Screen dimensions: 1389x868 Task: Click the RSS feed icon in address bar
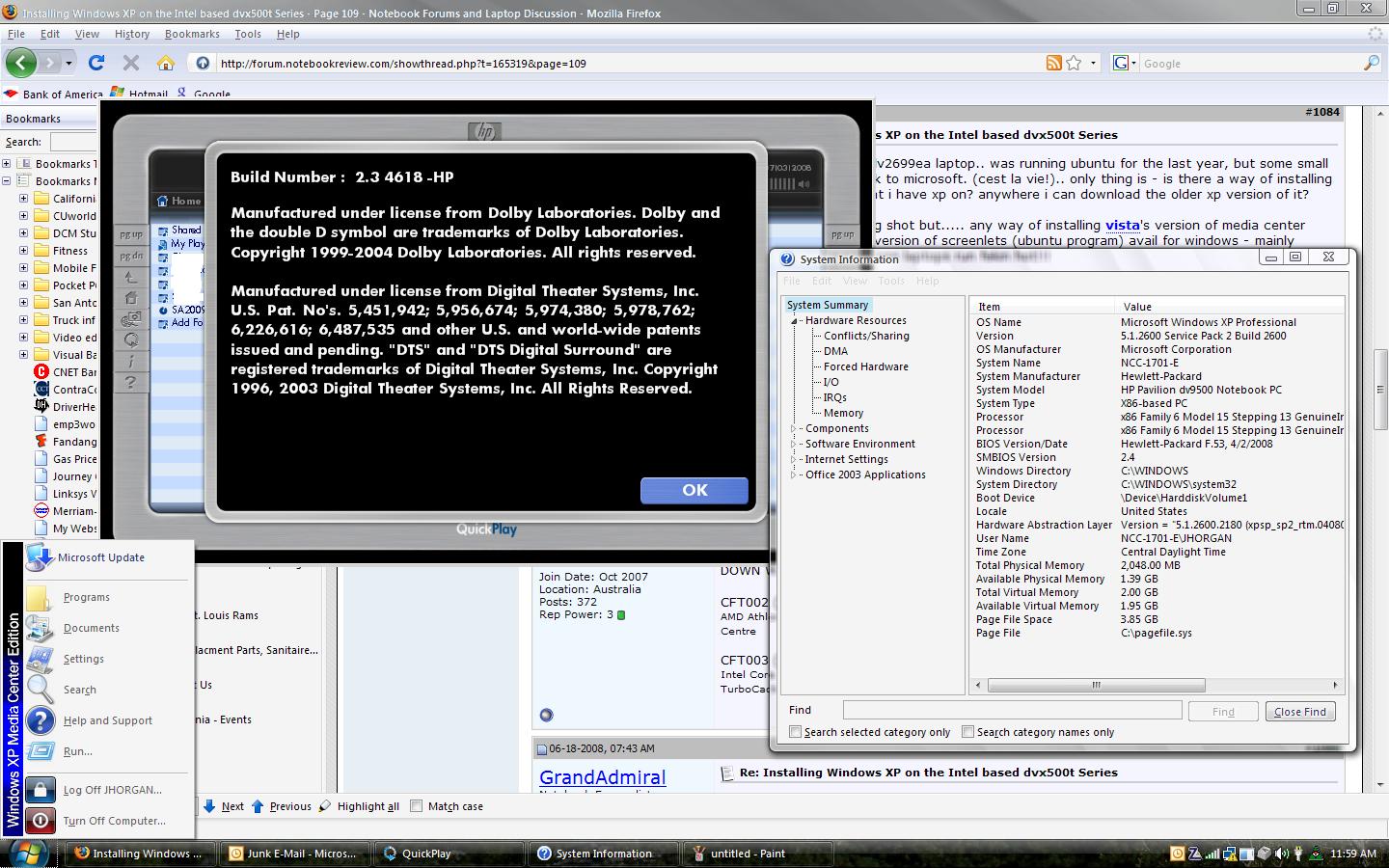click(x=1054, y=63)
